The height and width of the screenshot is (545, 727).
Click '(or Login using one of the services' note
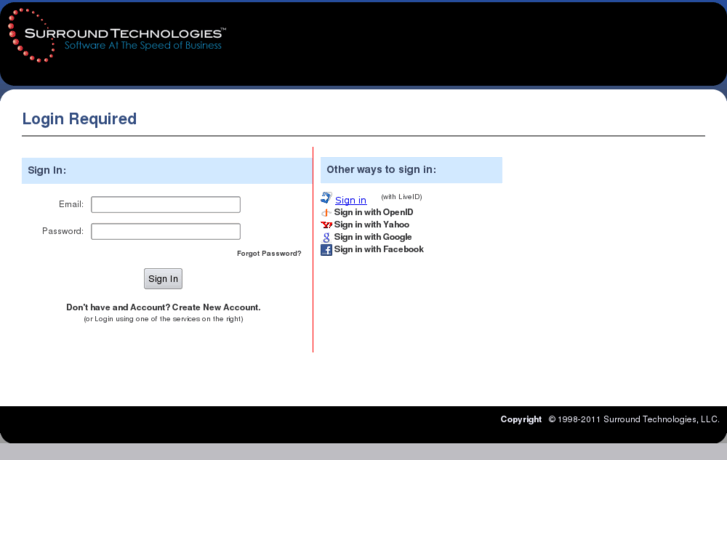pos(163,319)
